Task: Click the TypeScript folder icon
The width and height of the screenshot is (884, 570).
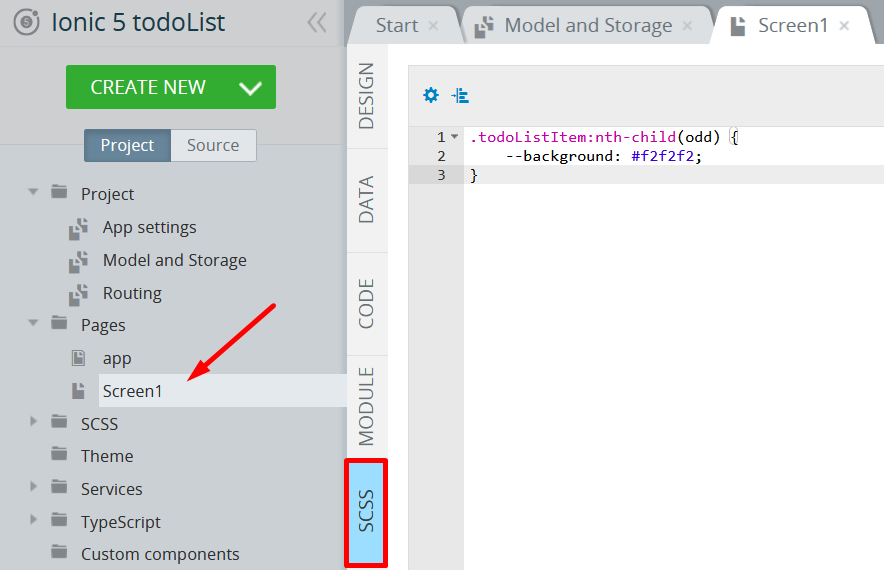Action: pos(59,520)
